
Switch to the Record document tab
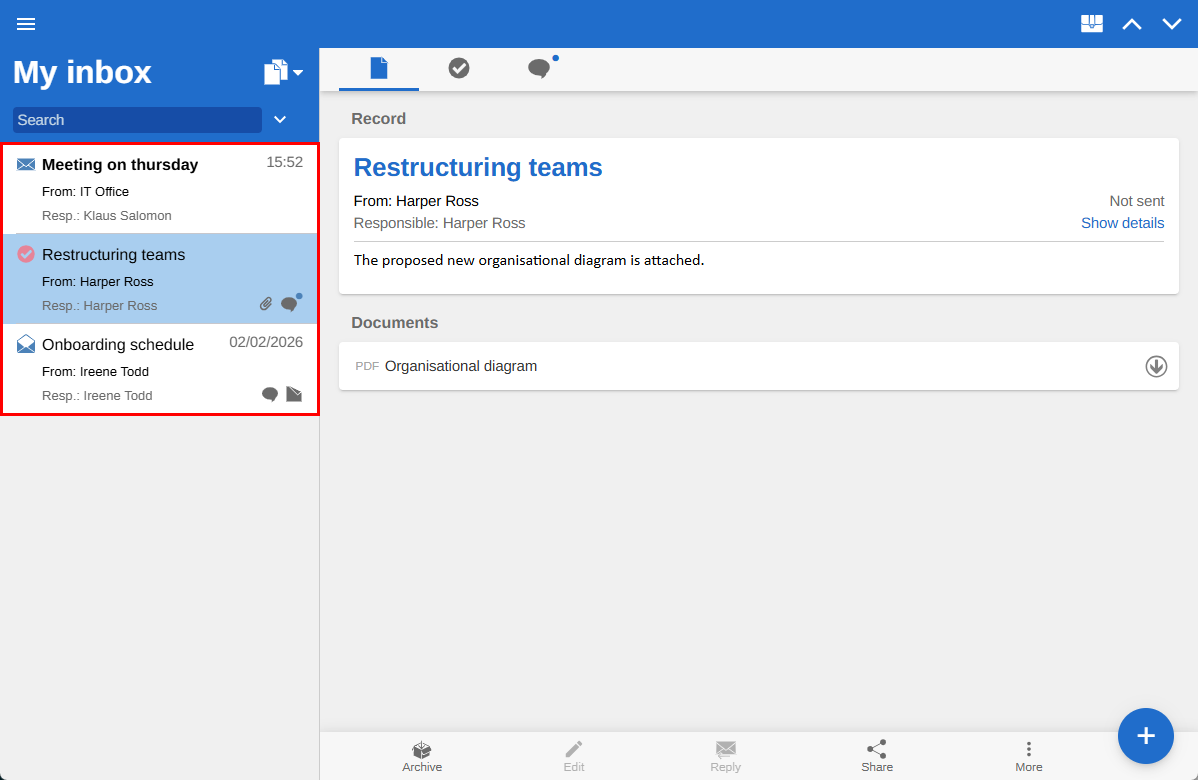(x=379, y=69)
